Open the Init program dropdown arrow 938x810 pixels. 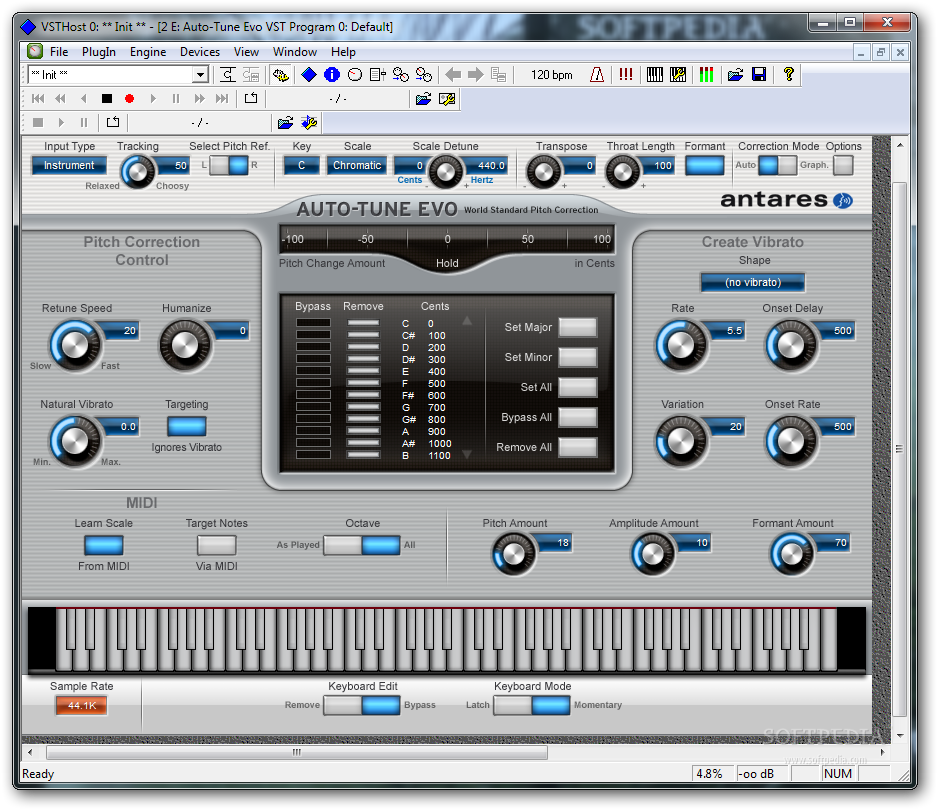coord(200,75)
